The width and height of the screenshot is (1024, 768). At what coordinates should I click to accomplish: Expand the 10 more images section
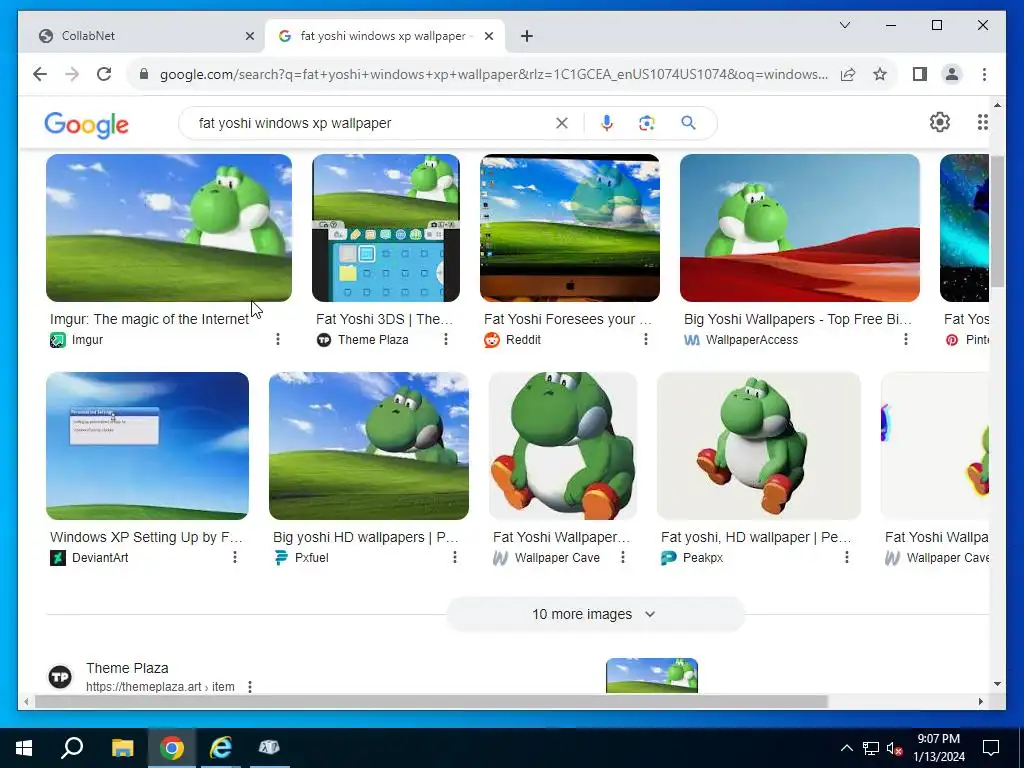594,614
